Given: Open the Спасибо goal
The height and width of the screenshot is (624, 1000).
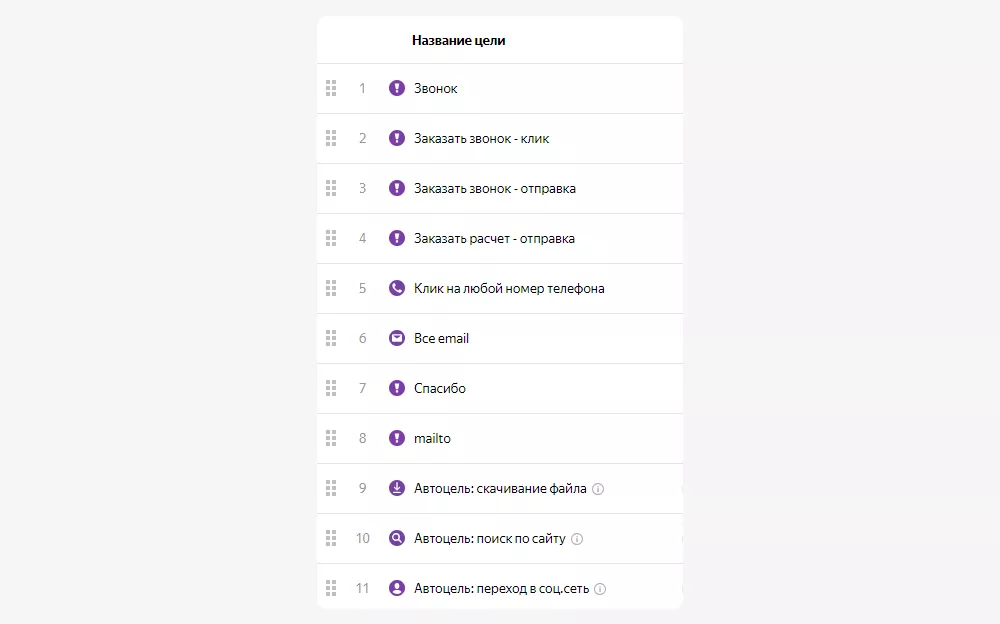Looking at the screenshot, I should (440, 388).
